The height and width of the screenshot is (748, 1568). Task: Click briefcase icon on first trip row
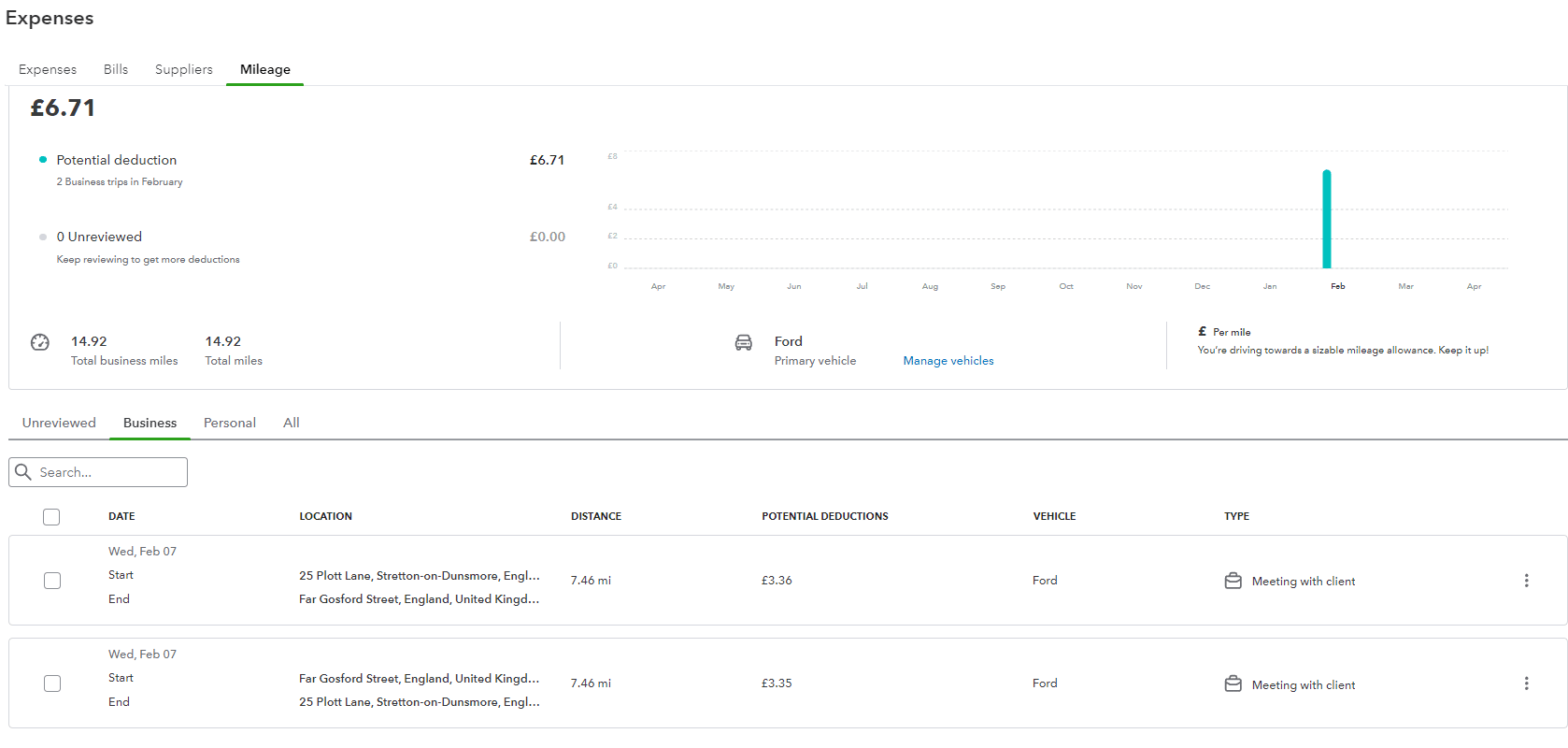[1233, 581]
